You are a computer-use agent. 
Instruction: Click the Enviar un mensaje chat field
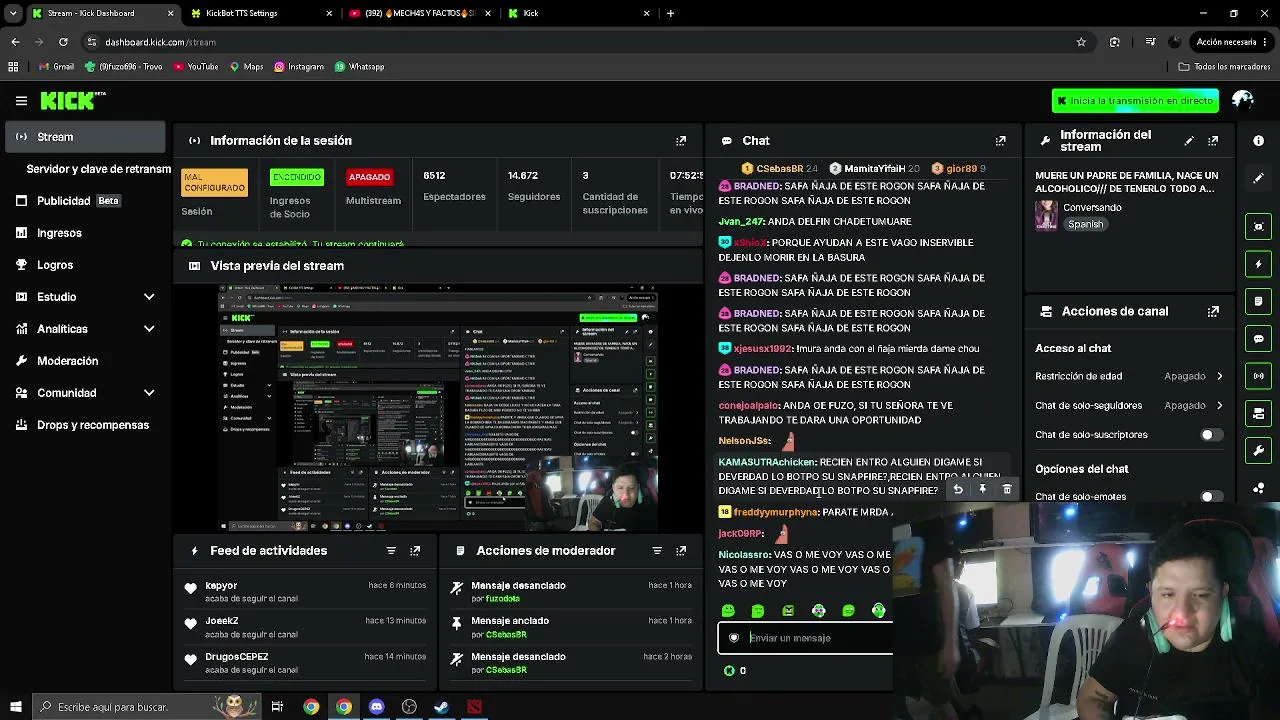tap(805, 638)
